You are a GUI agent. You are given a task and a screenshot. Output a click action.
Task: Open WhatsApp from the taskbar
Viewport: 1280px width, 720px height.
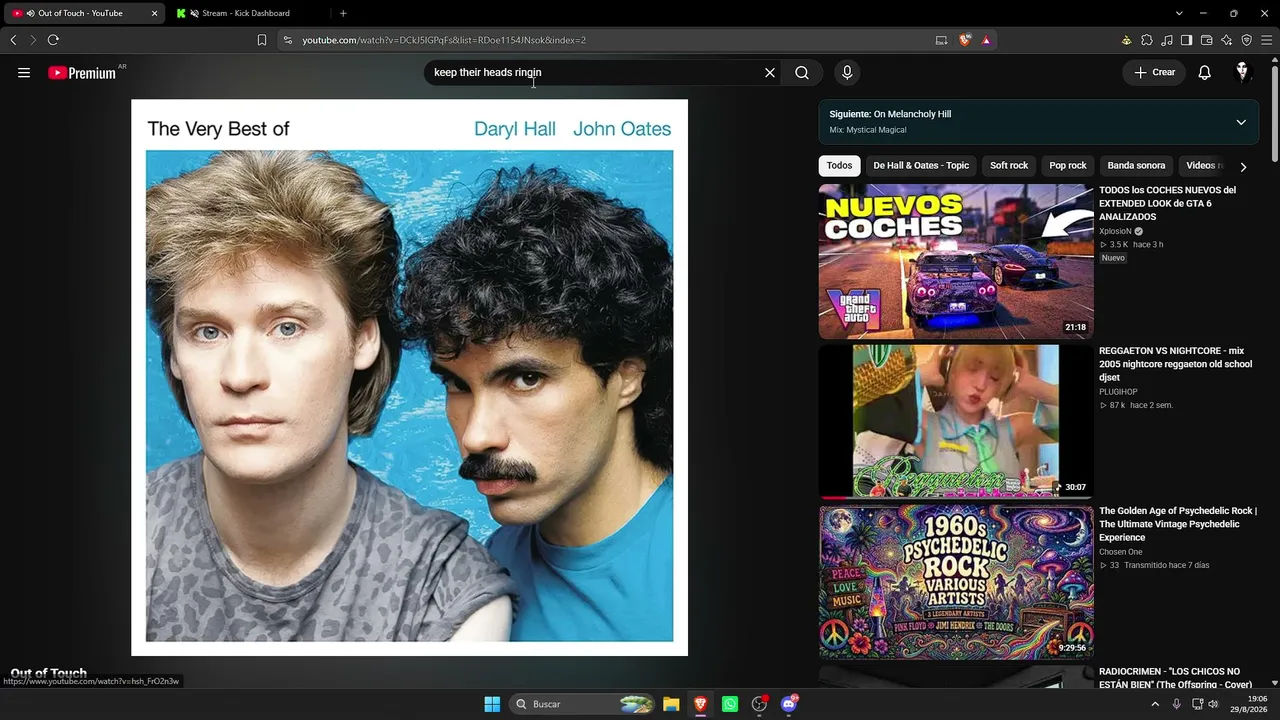click(730, 704)
